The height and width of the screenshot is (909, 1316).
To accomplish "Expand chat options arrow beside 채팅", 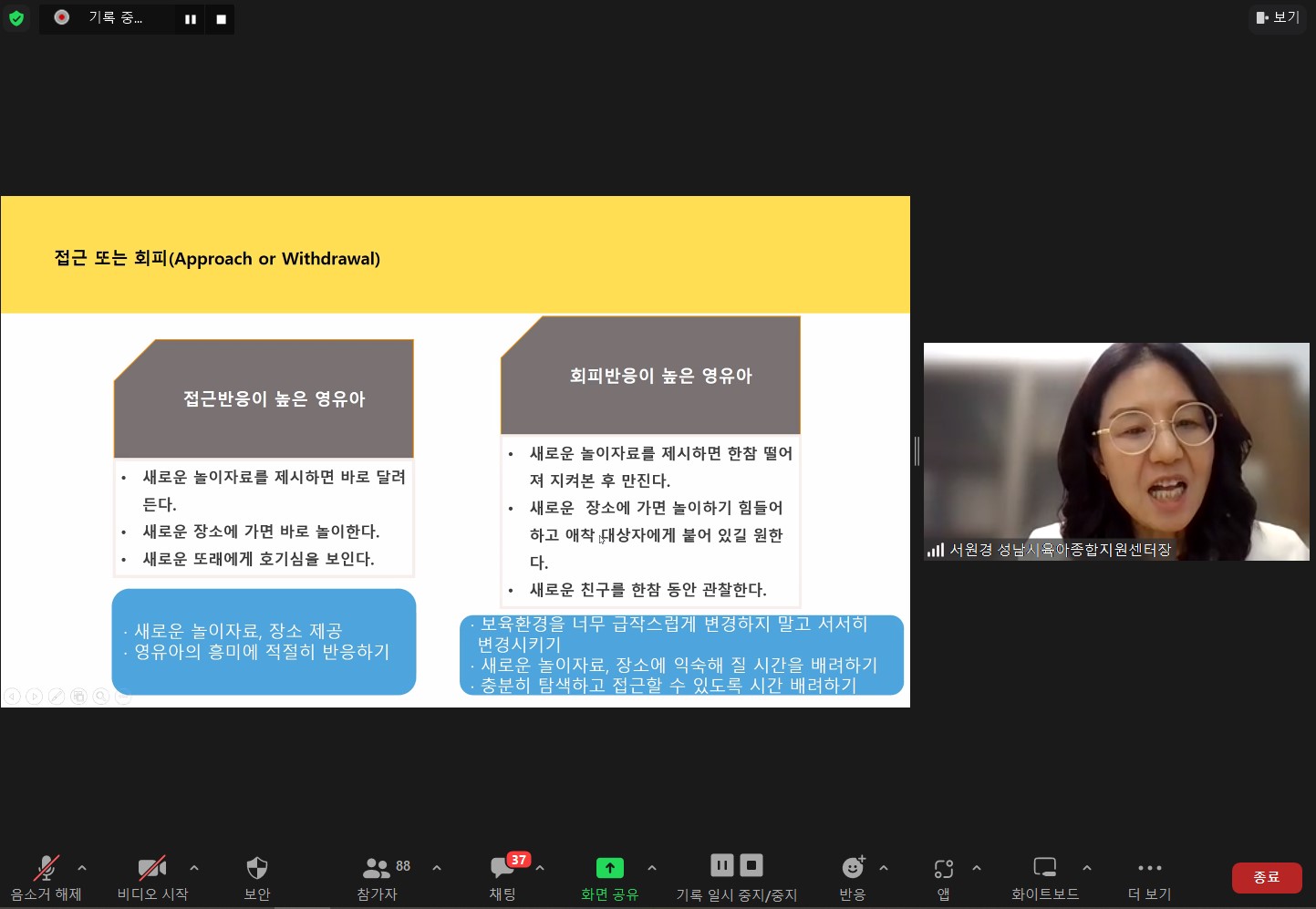I will point(540,868).
